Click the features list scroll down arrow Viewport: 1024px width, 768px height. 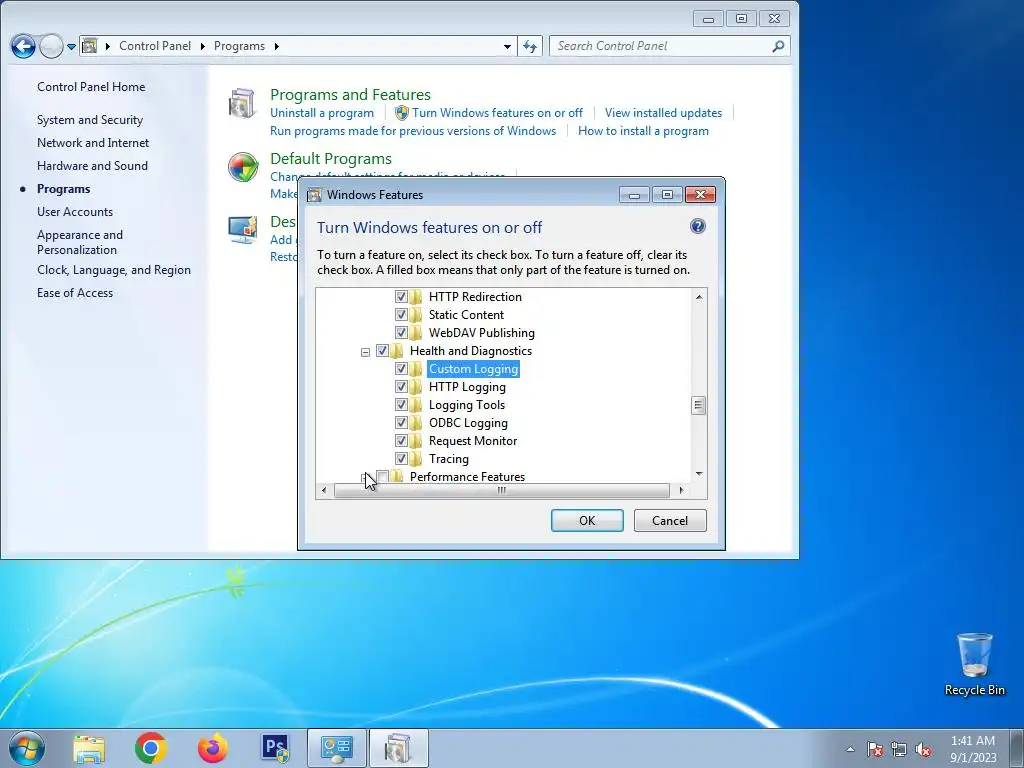click(699, 474)
